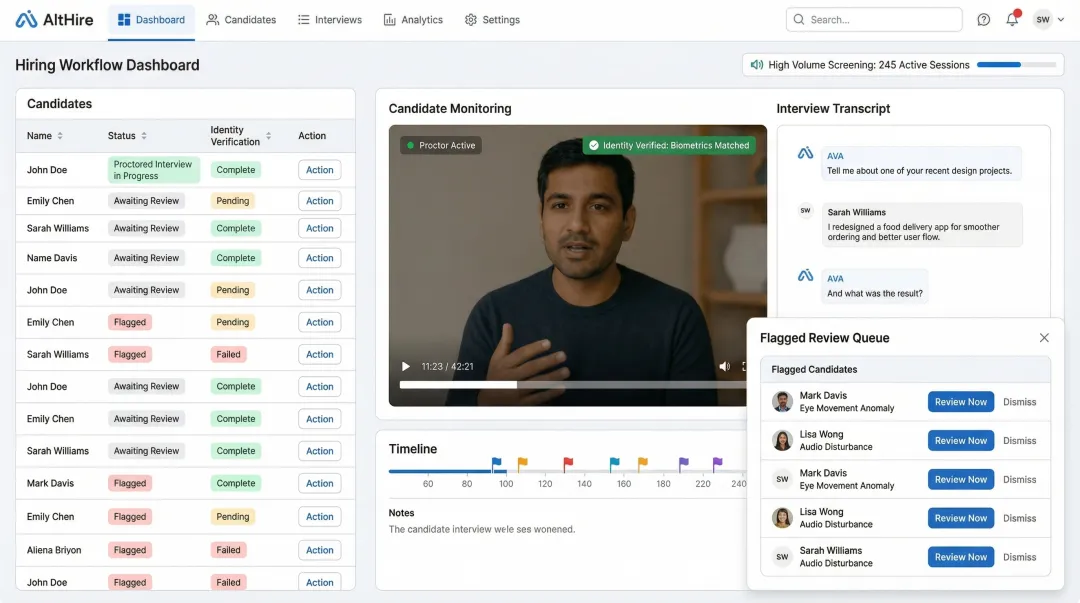Mute the candidate video audio

[725, 365]
